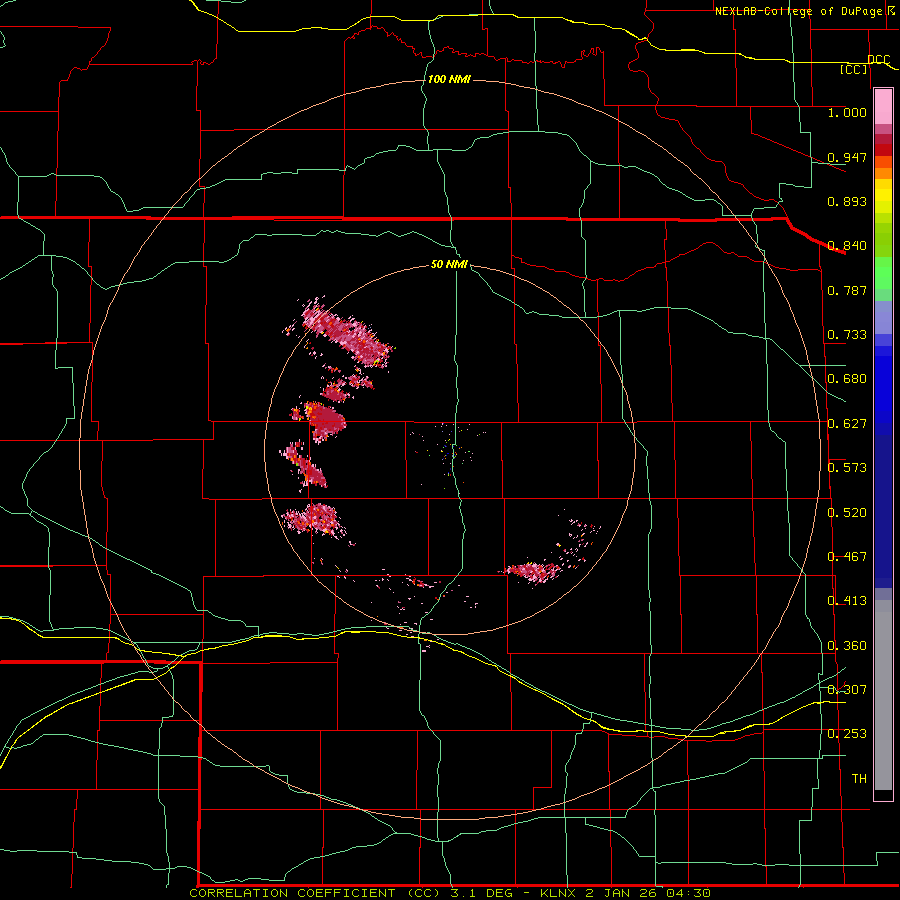
Task: Click the 0.893 color scale value
Action: (847, 201)
